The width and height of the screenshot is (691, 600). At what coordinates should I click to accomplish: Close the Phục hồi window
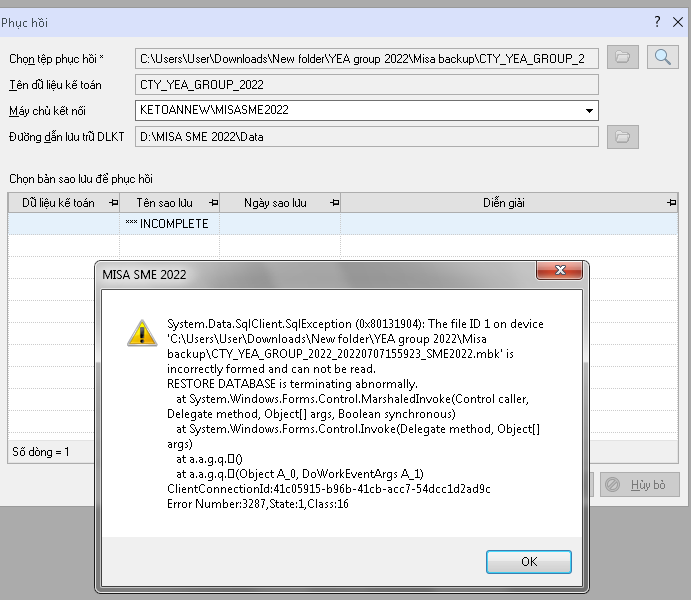tap(678, 22)
